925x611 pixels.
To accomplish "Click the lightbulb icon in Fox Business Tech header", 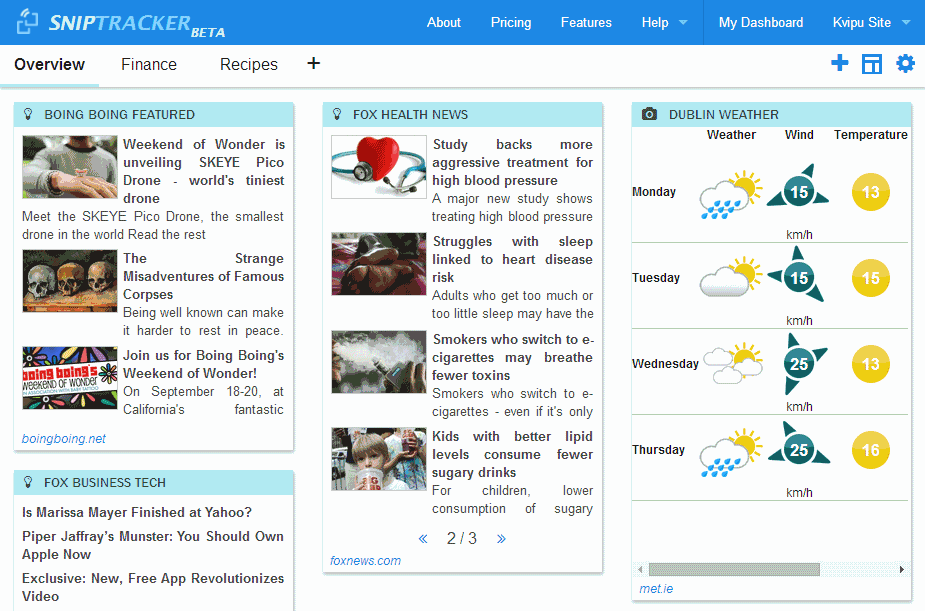I will pos(28,482).
